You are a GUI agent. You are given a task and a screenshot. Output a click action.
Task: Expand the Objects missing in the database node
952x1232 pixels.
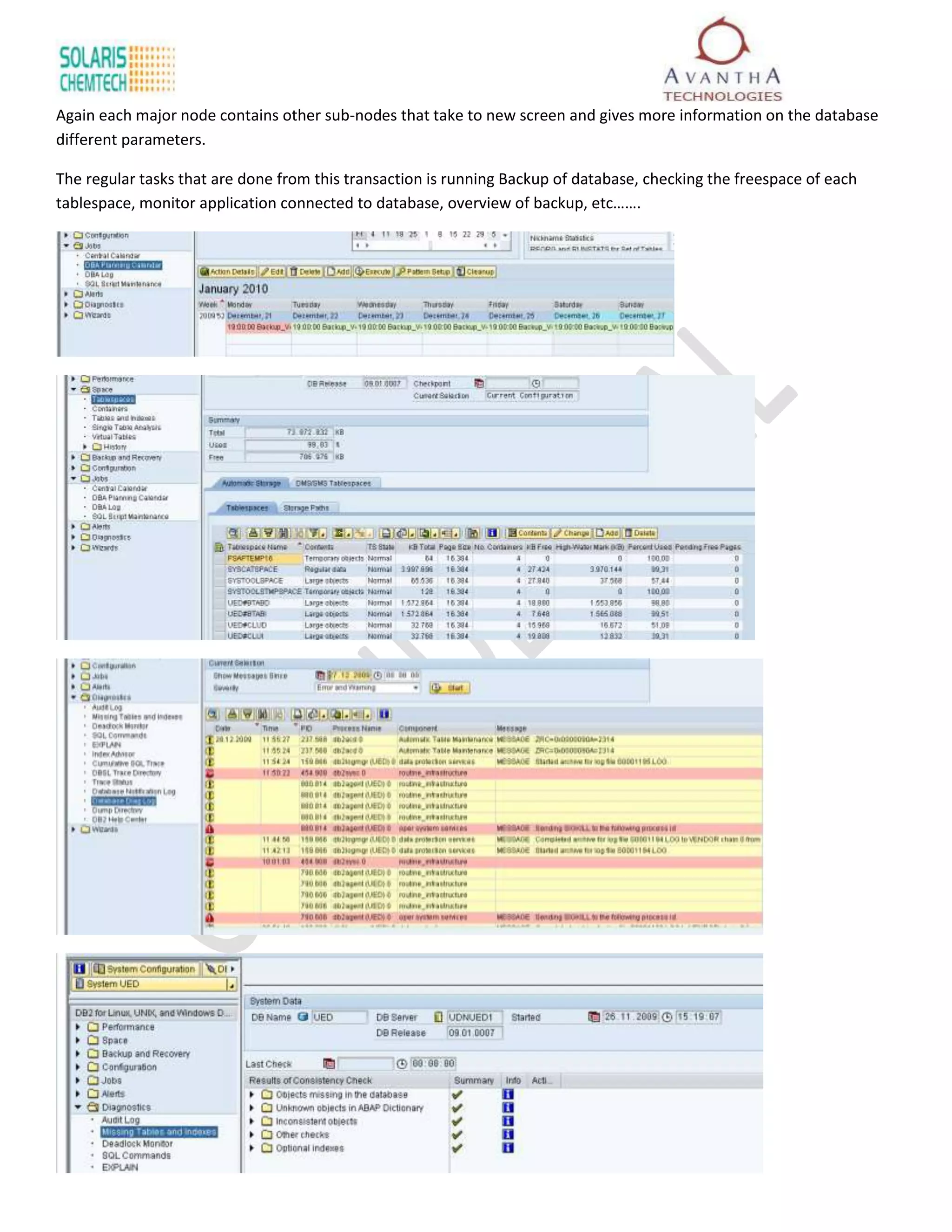point(252,1094)
